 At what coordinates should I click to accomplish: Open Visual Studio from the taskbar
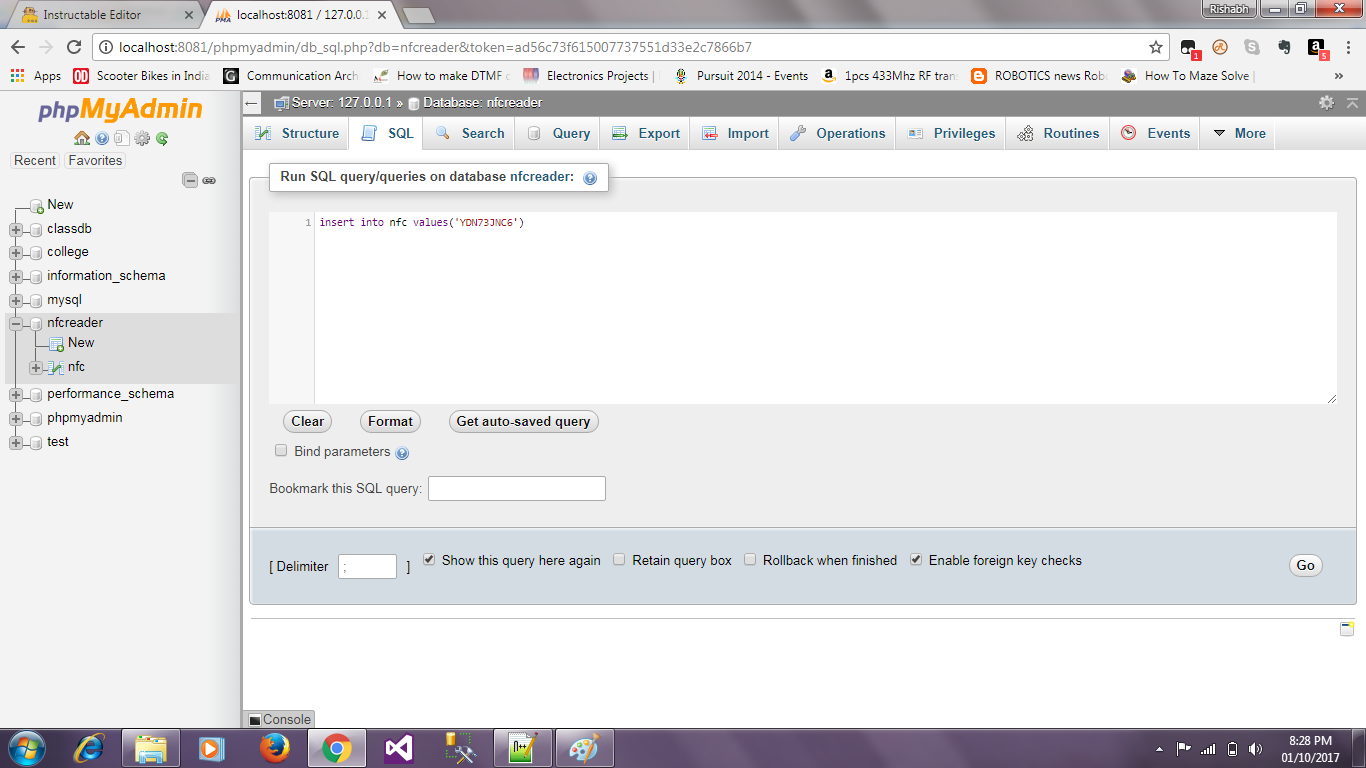coord(398,748)
